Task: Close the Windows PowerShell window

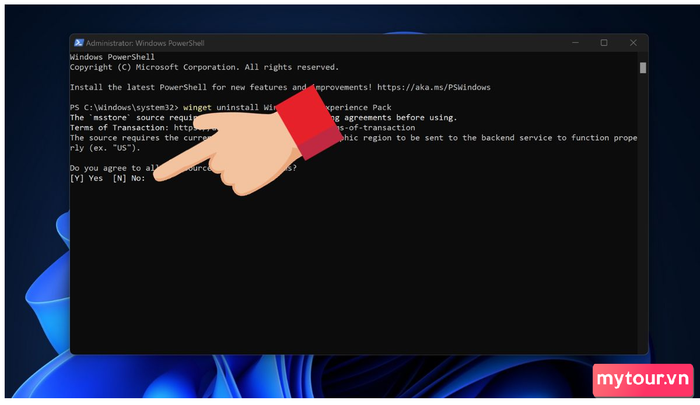Action: [633, 43]
